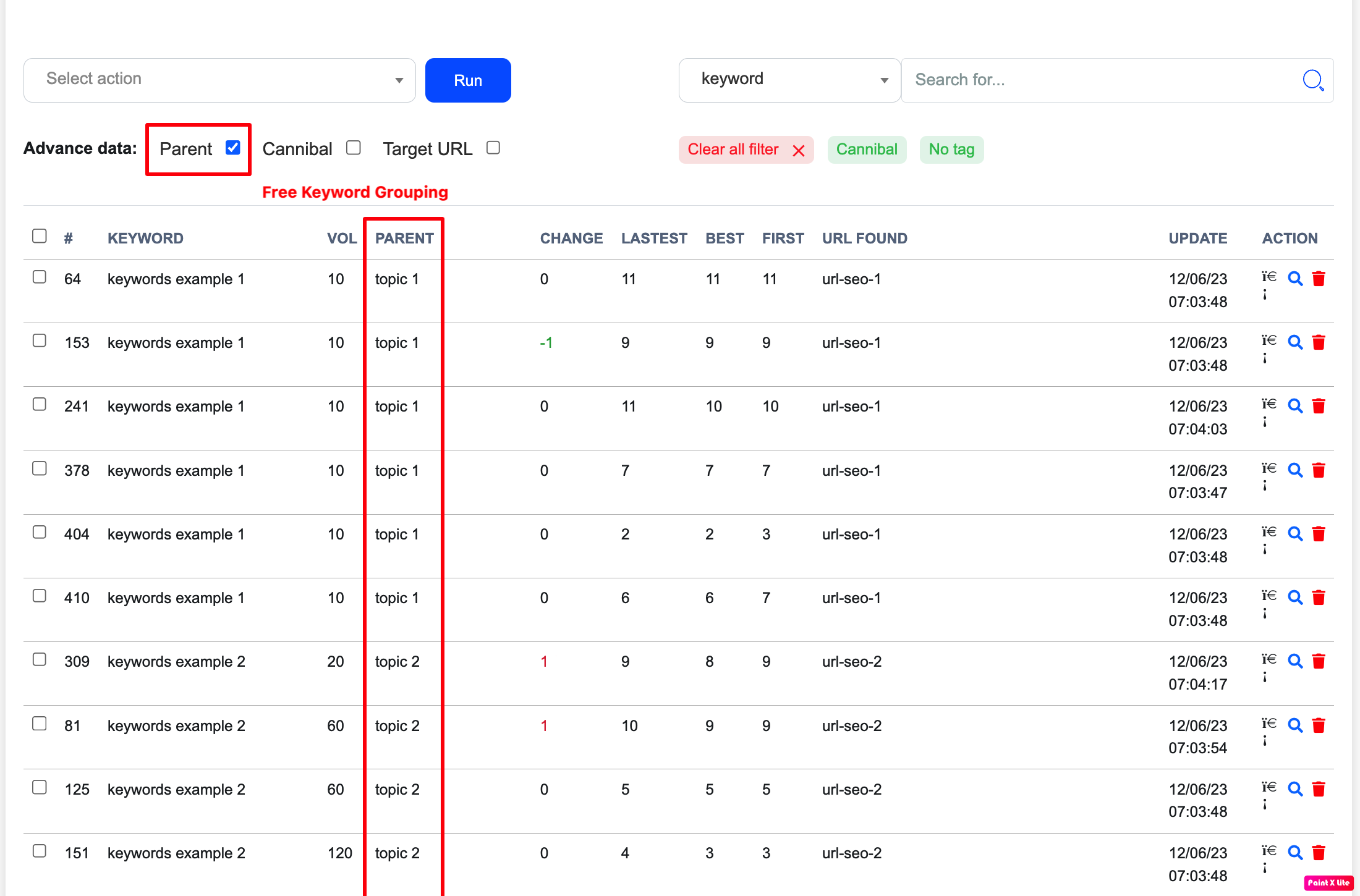Select checkbox for row 404
Screen dimensions: 1360x896
coord(40,532)
